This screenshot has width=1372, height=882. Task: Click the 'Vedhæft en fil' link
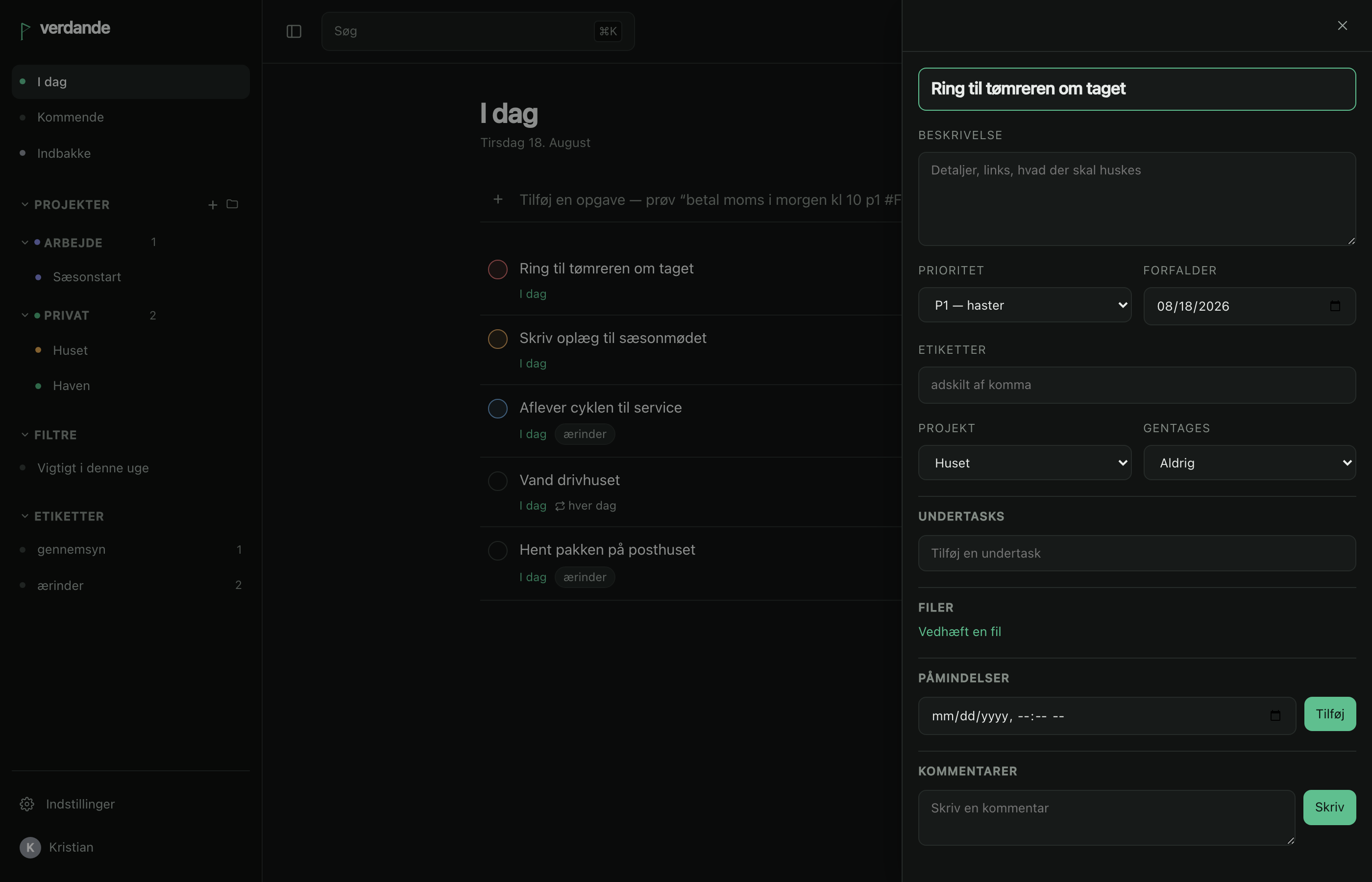(960, 632)
